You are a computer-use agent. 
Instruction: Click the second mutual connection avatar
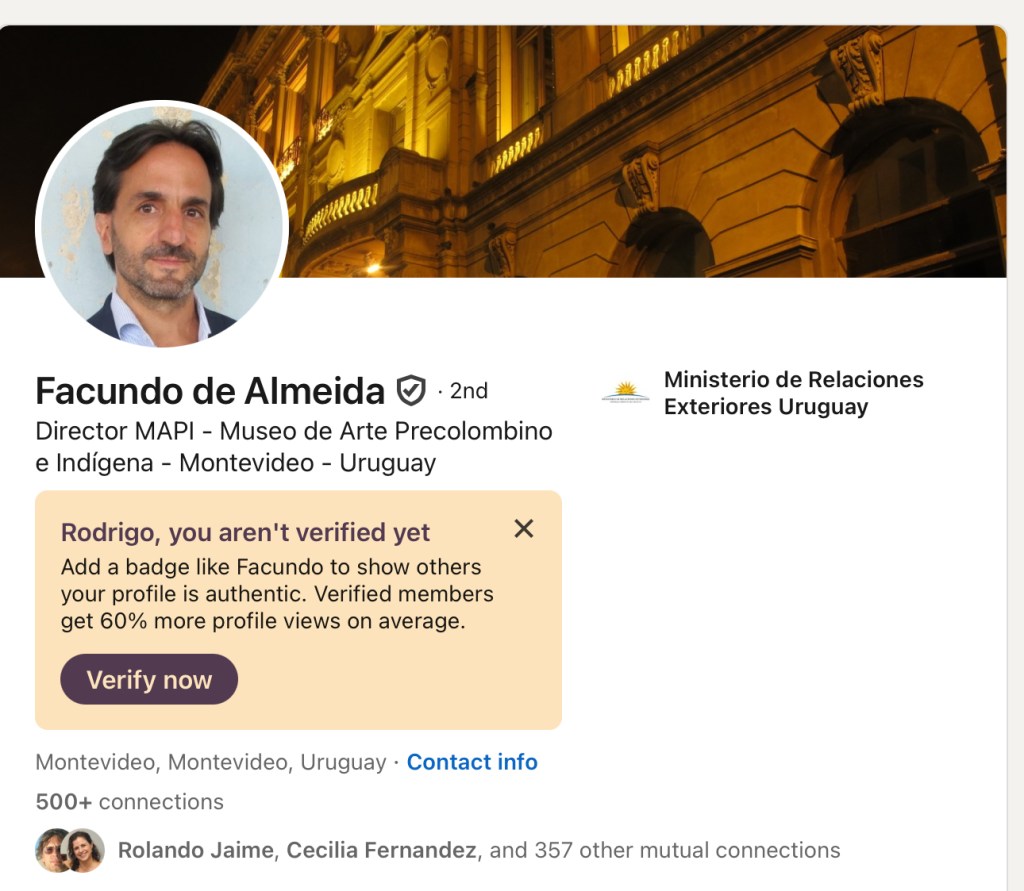[86, 850]
